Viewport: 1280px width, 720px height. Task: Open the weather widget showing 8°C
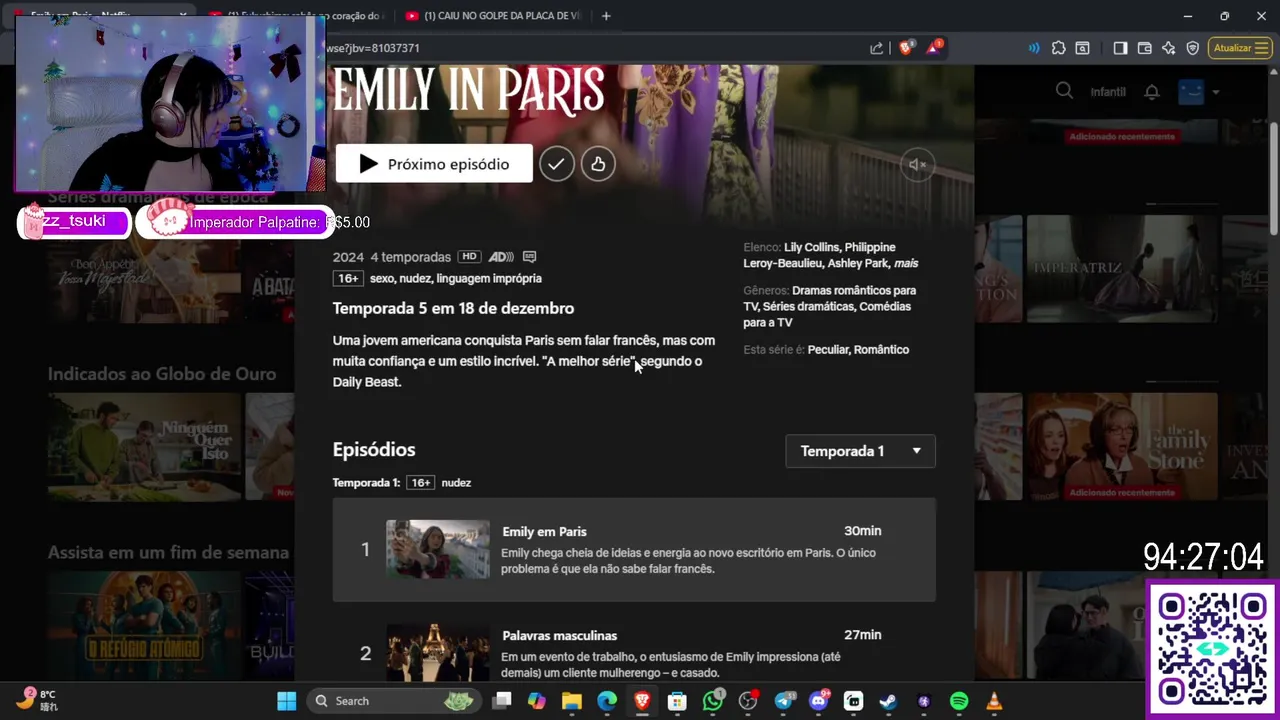point(38,700)
